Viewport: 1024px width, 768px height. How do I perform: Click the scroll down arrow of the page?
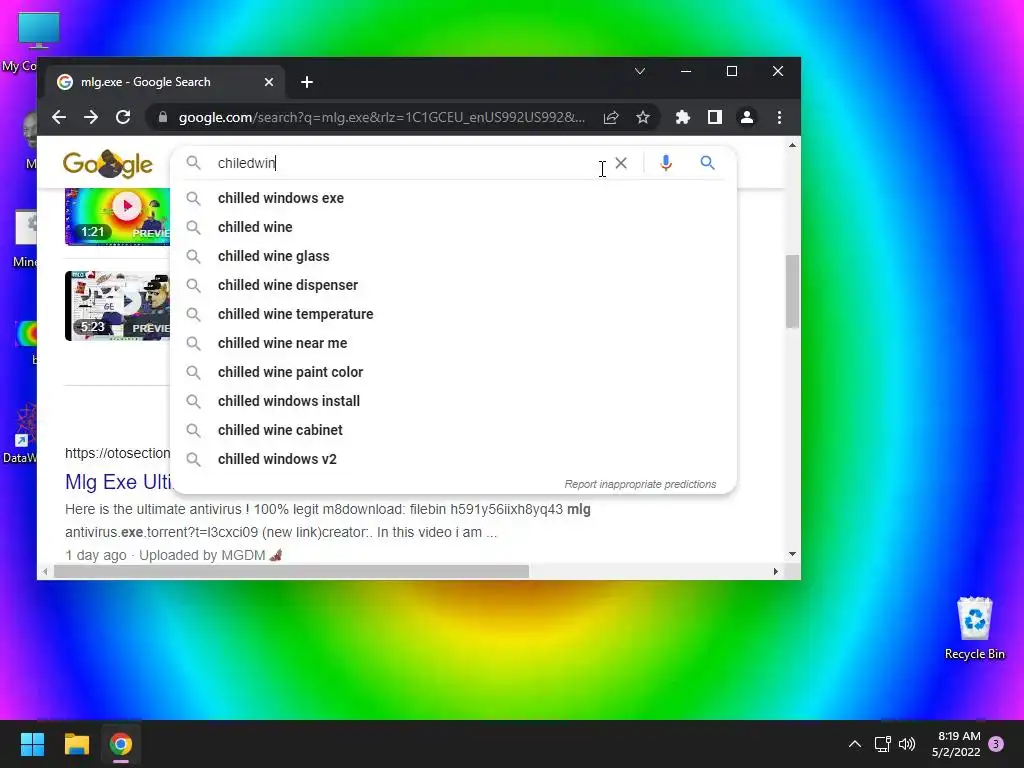click(792, 554)
